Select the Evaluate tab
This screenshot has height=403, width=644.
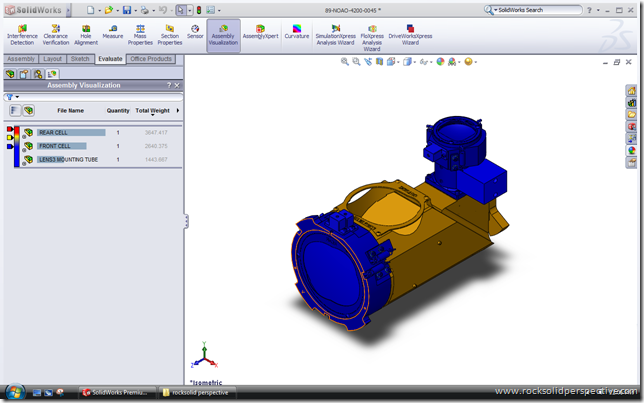[x=110, y=59]
